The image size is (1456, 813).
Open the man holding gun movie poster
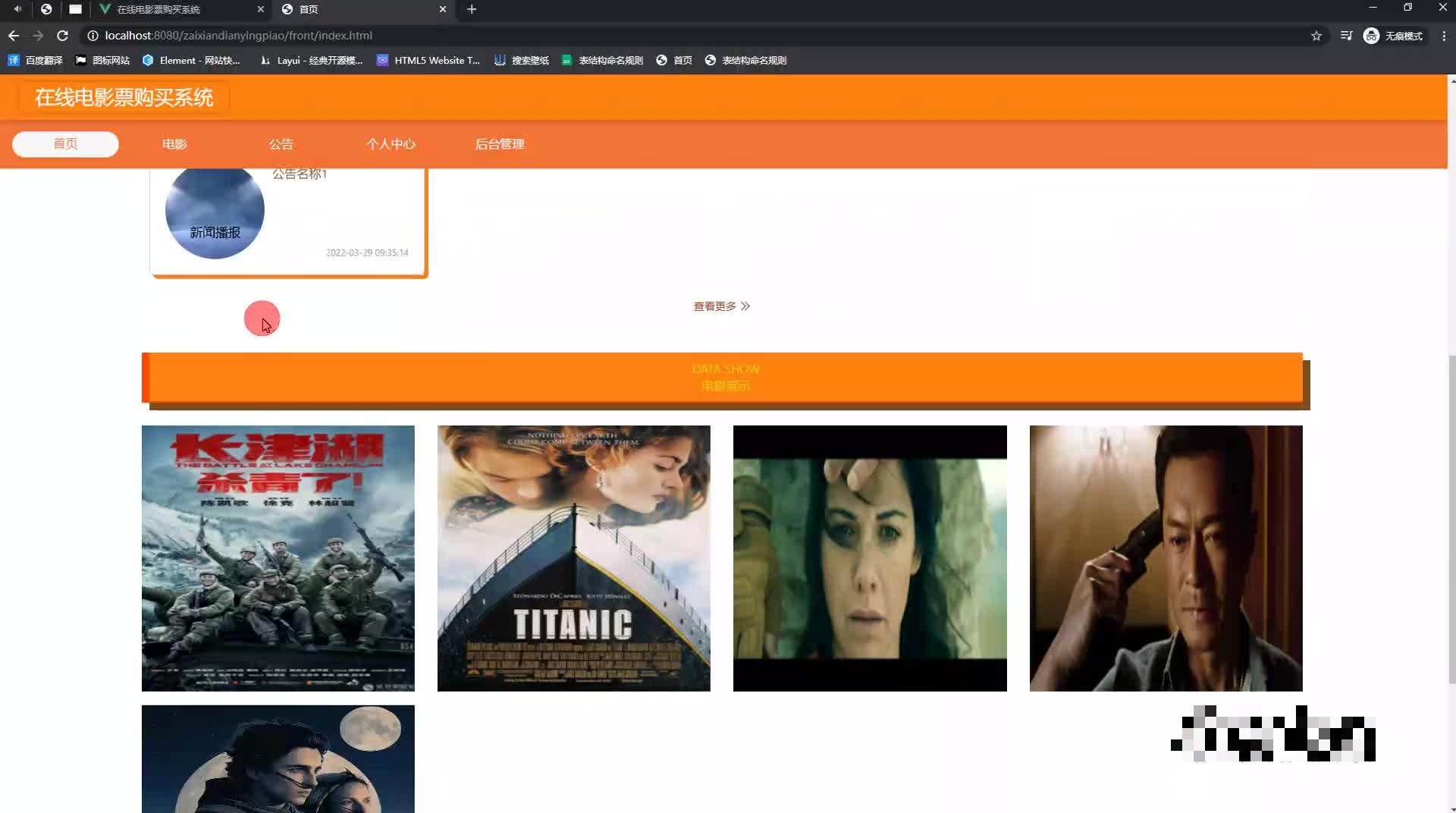(x=1166, y=558)
